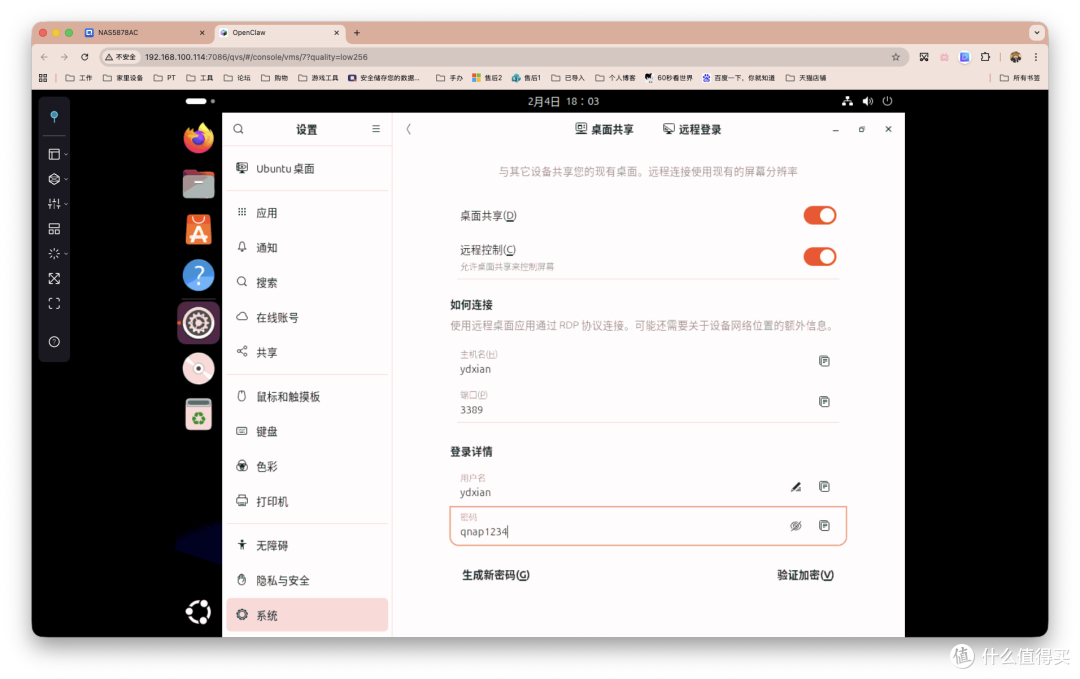Open the volume icon in Ubuntu top bar

[x=868, y=101]
